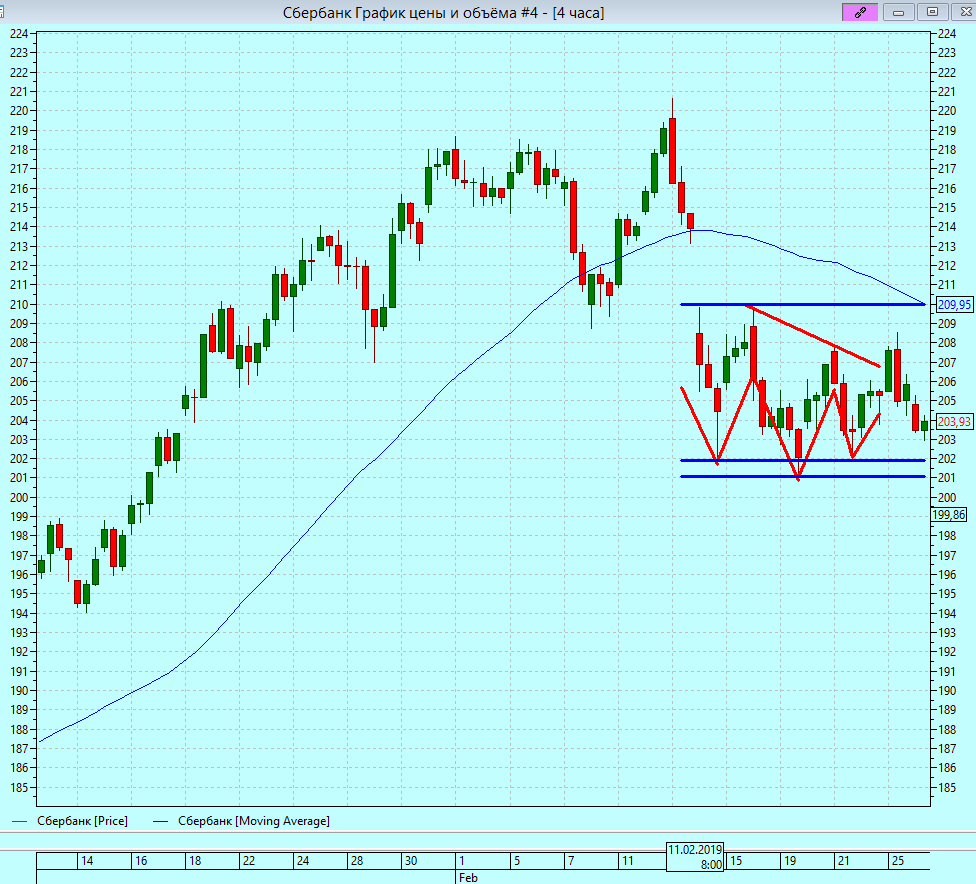
Task: Close the Сбербанк chart window
Action: (965, 12)
